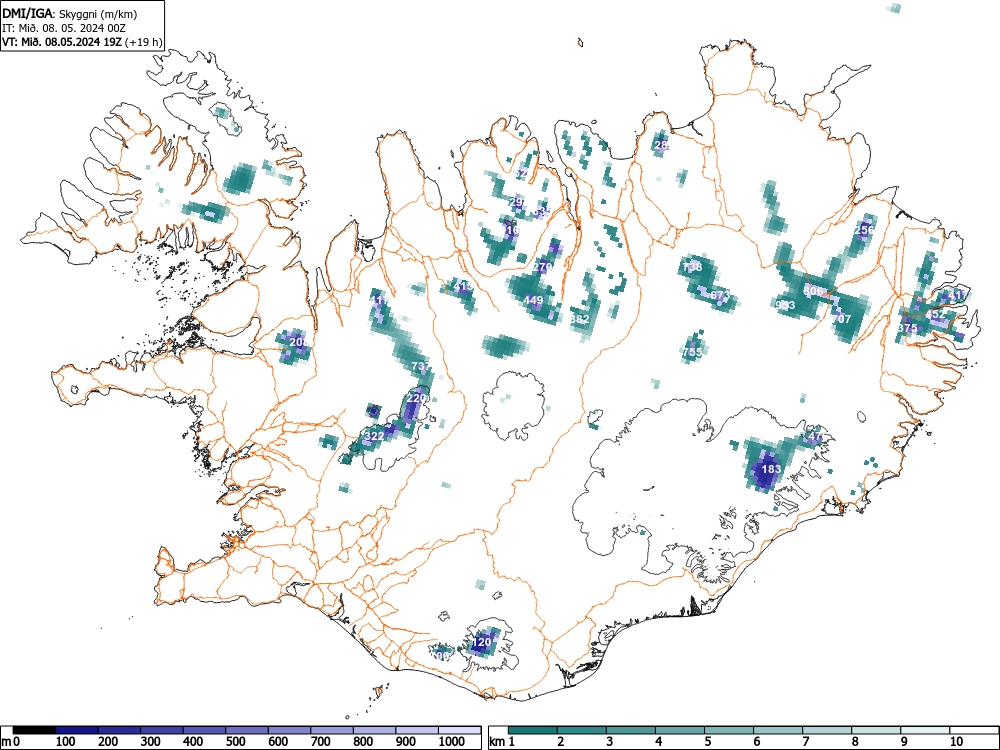
Task: Click the title text 'DMI/IGA: Skyggni (m/km)'
Action: (x=70, y=14)
